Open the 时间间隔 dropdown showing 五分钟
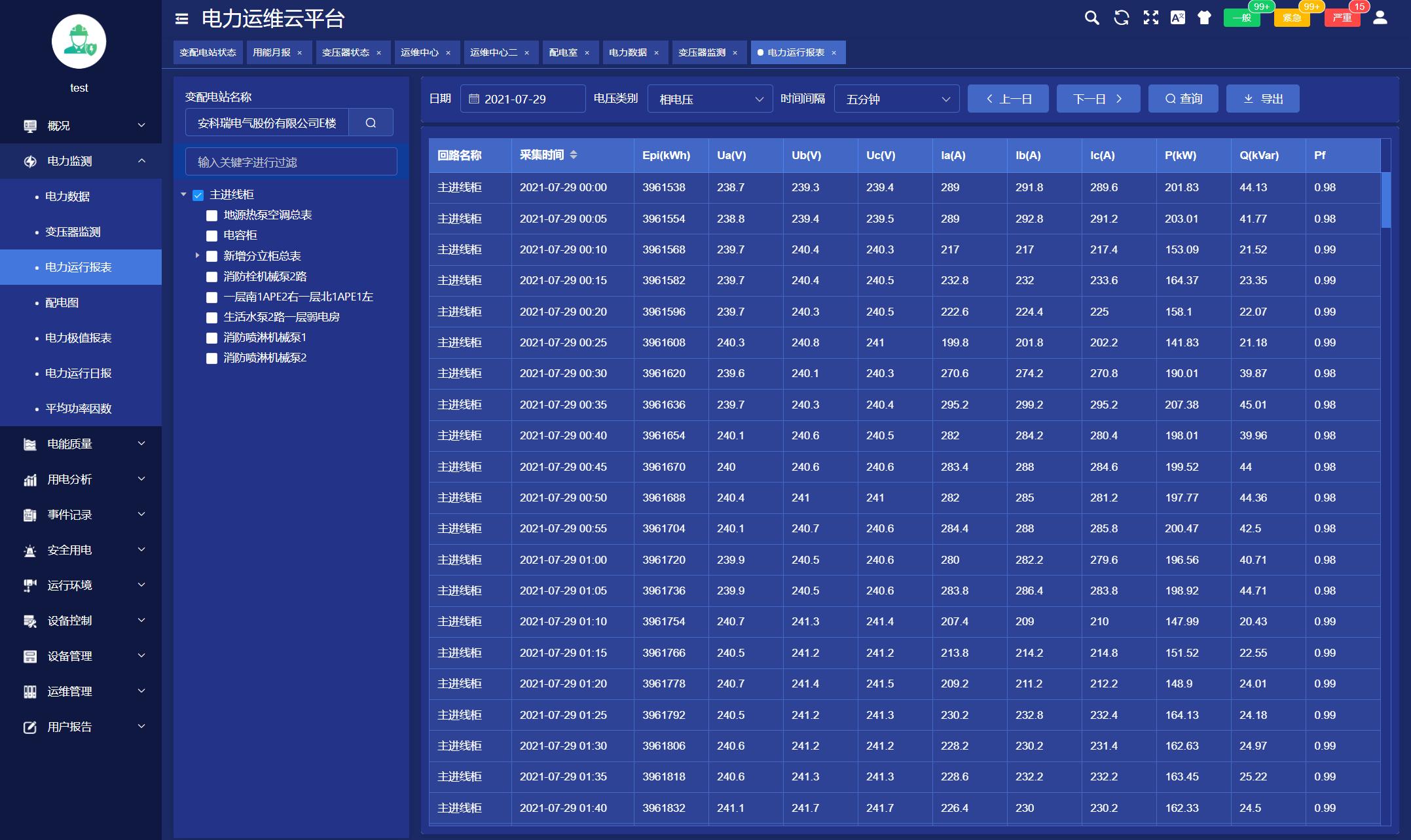 896,99
